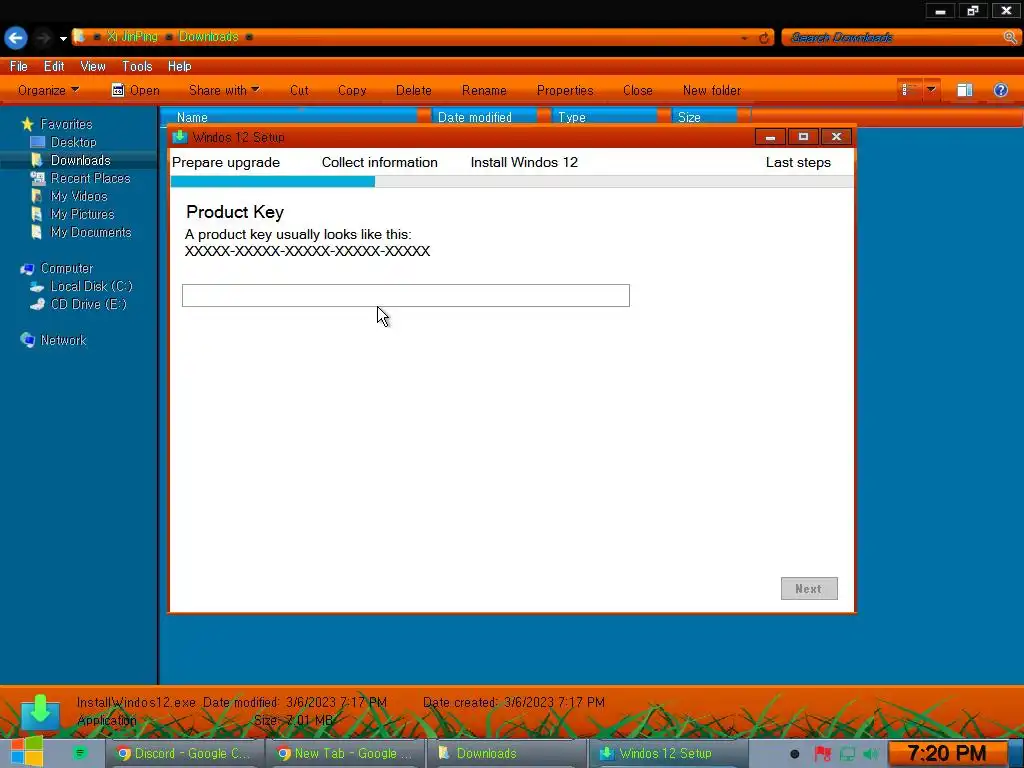Screen dimensions: 1024x768
Task: Click Properties in the toolbar
Action: [x=565, y=90]
